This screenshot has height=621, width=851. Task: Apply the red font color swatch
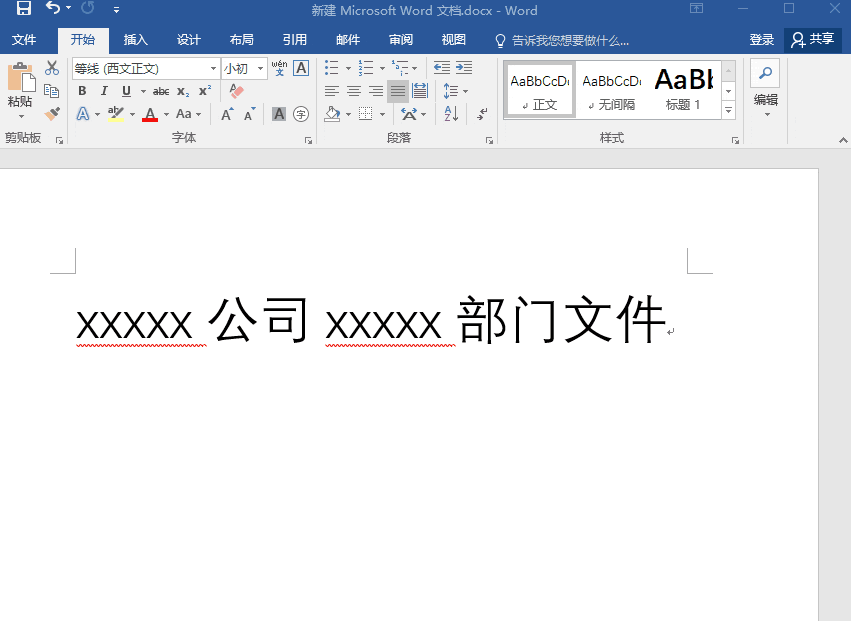(x=150, y=115)
